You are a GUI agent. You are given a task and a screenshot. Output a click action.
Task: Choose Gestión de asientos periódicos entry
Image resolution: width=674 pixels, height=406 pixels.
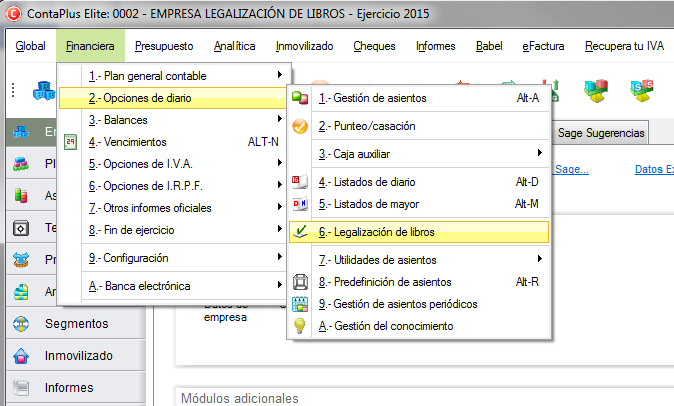coord(419,304)
